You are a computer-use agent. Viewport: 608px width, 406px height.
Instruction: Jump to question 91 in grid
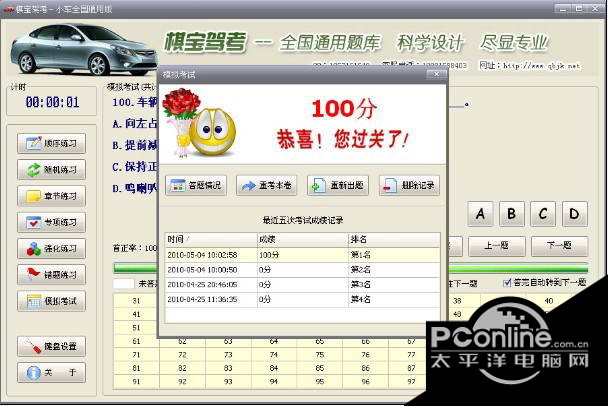tap(136, 382)
